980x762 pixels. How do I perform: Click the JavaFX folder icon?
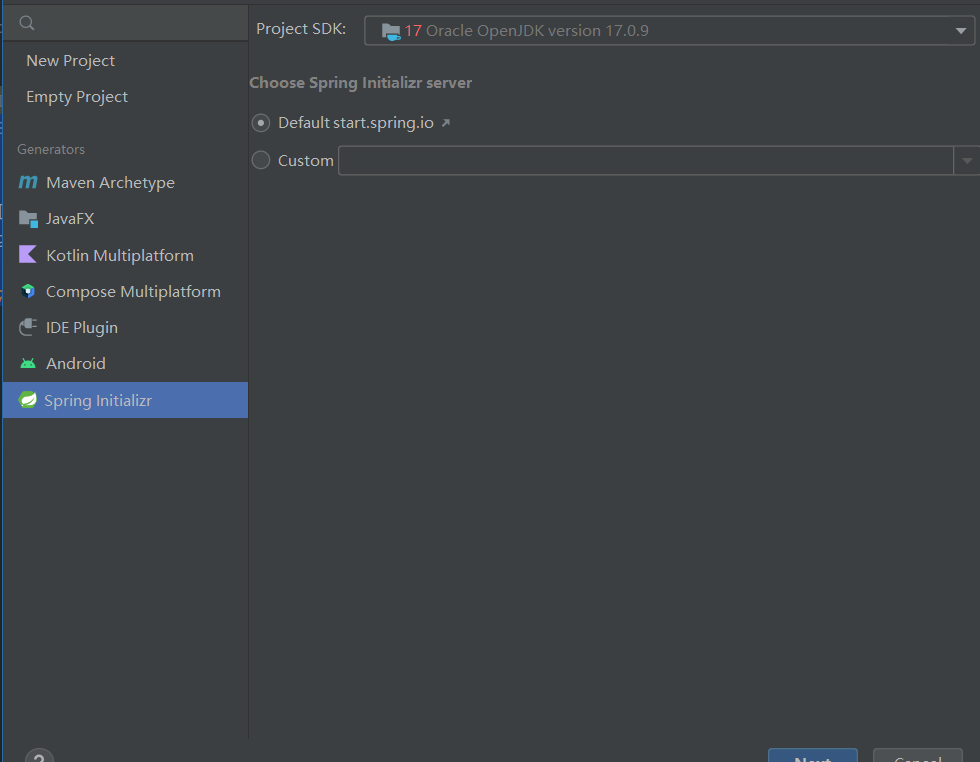28,219
